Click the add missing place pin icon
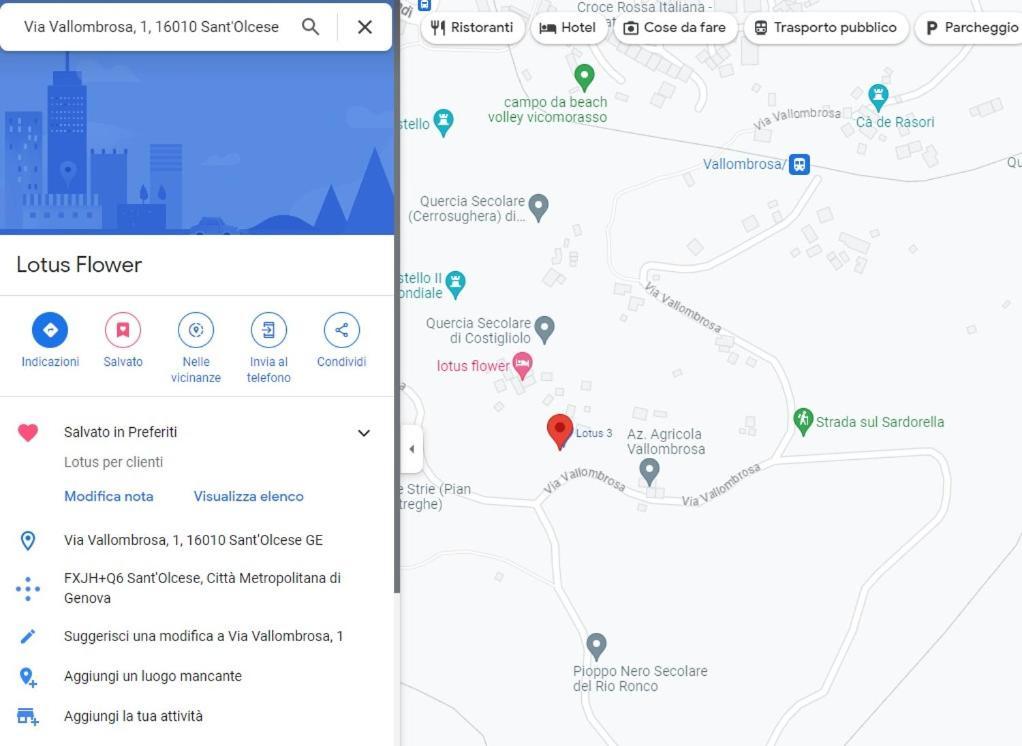The image size is (1022, 746). click(27, 677)
